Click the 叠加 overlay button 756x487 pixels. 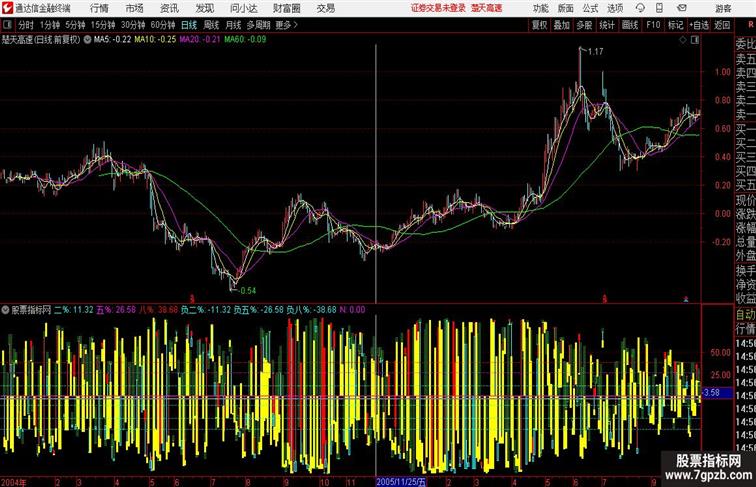point(562,25)
